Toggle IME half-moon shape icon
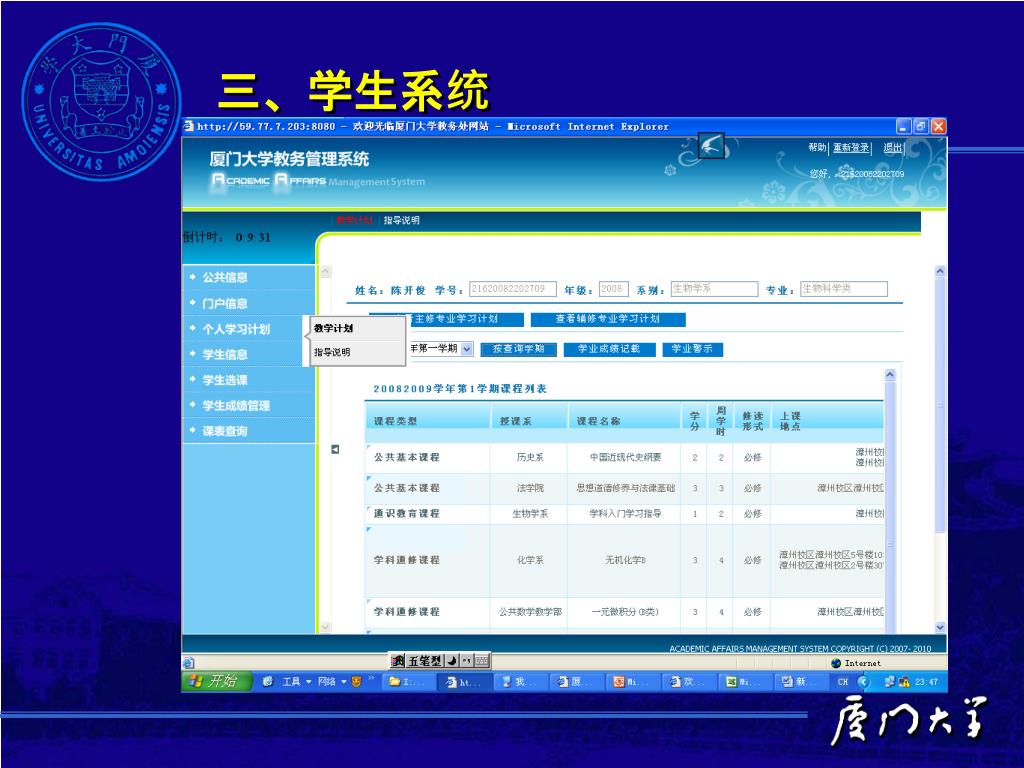 pos(452,661)
